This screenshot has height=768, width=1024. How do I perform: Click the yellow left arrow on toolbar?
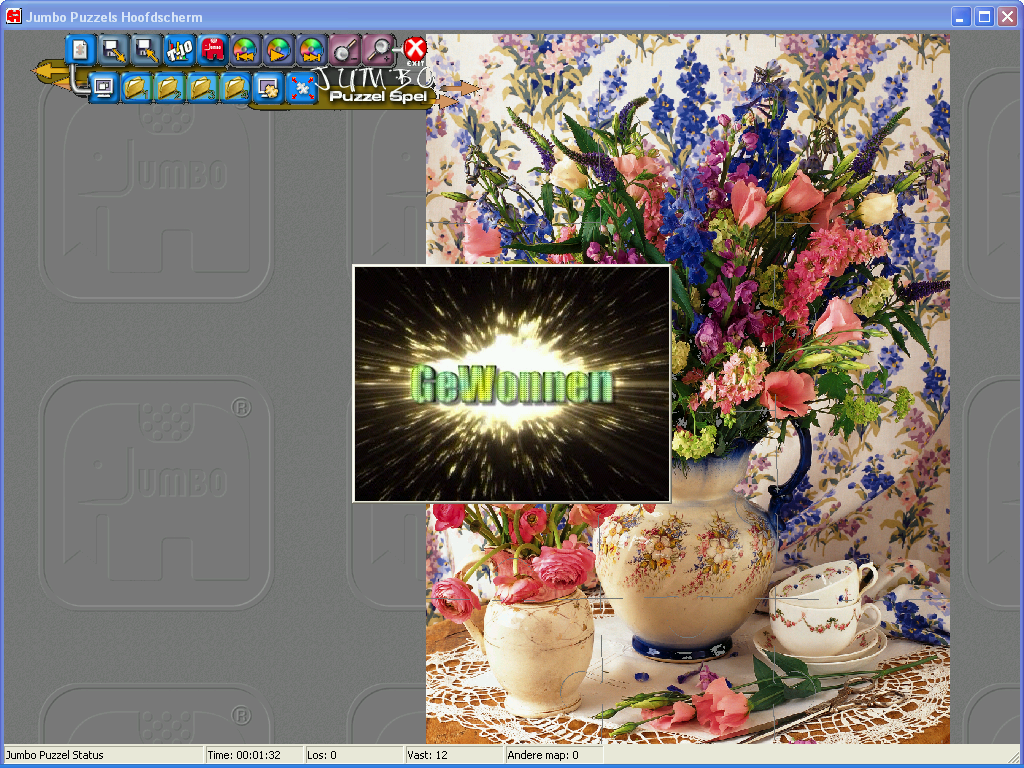50,71
